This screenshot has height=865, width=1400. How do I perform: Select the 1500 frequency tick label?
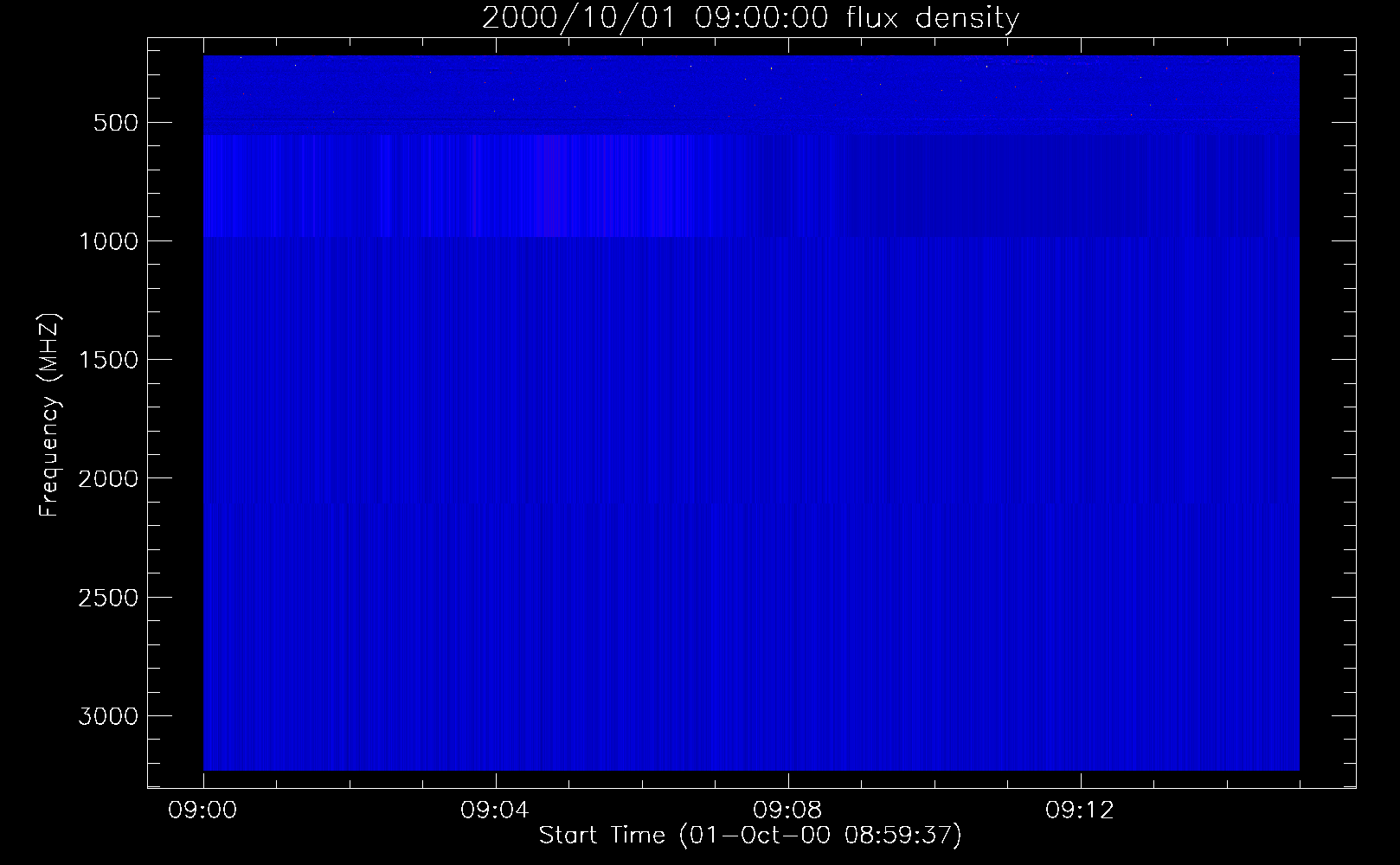coord(108,360)
